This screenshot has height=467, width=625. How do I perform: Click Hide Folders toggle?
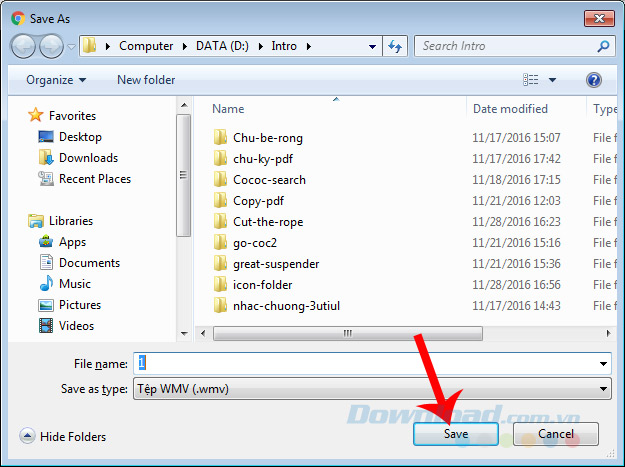63,436
